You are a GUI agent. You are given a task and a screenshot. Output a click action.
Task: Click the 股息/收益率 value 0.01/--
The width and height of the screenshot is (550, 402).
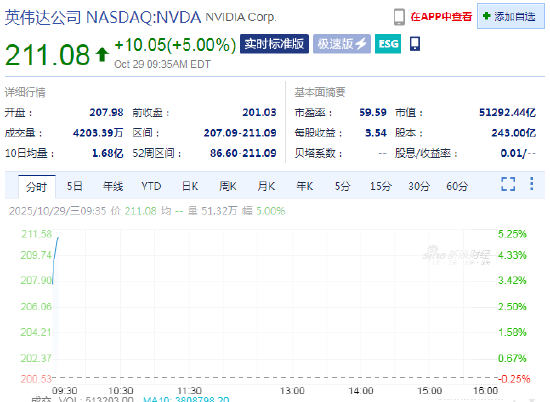point(518,153)
